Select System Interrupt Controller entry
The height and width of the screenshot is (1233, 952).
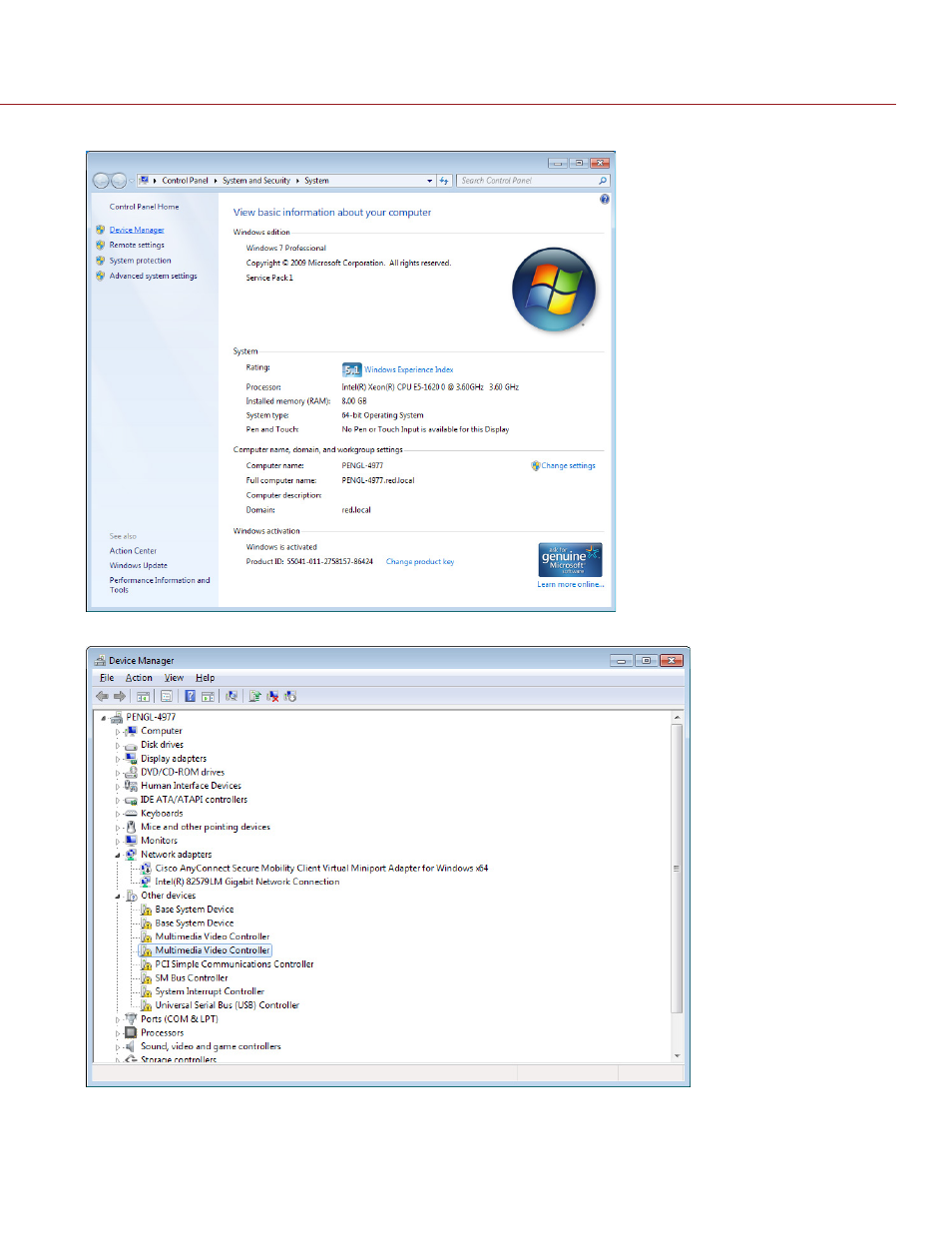[x=210, y=991]
